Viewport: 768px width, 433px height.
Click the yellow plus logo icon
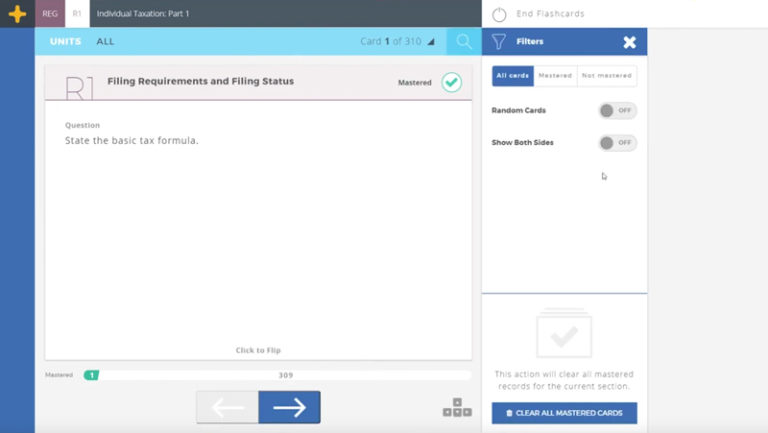pyautogui.click(x=17, y=14)
